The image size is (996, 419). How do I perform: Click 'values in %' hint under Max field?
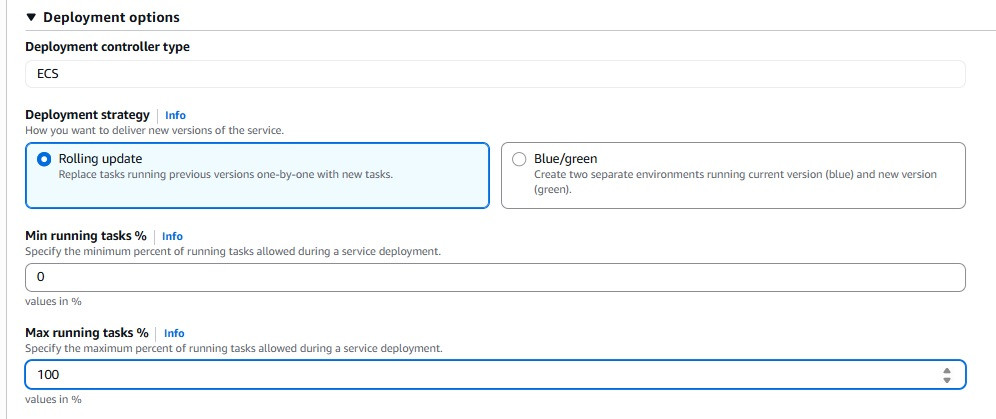point(52,399)
